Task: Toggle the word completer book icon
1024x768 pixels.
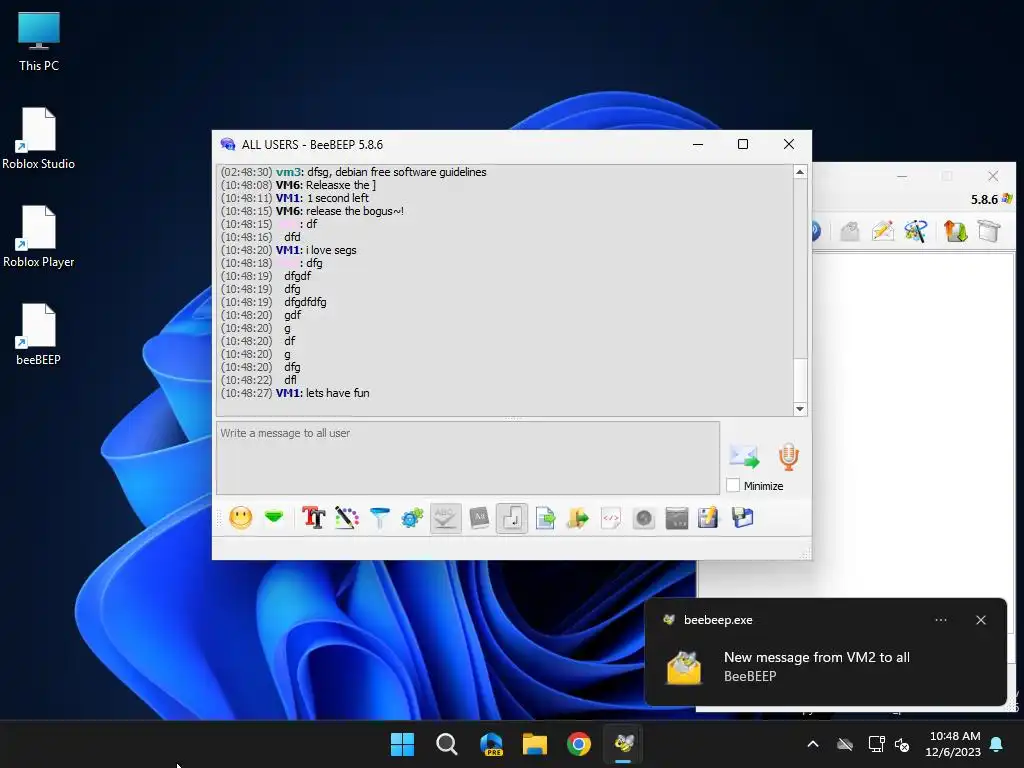Action: click(x=479, y=519)
